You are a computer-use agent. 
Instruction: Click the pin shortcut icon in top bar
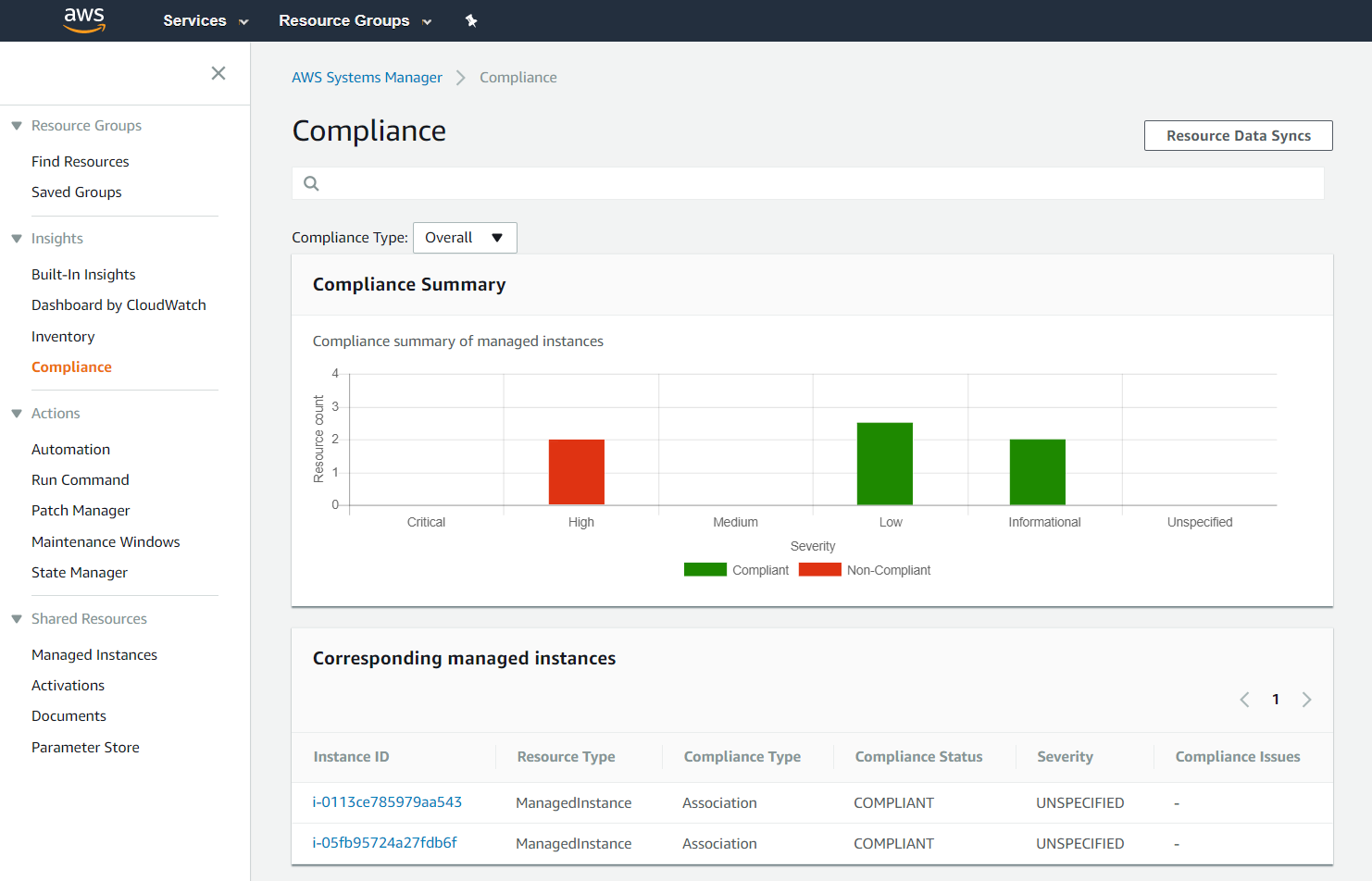click(x=471, y=20)
